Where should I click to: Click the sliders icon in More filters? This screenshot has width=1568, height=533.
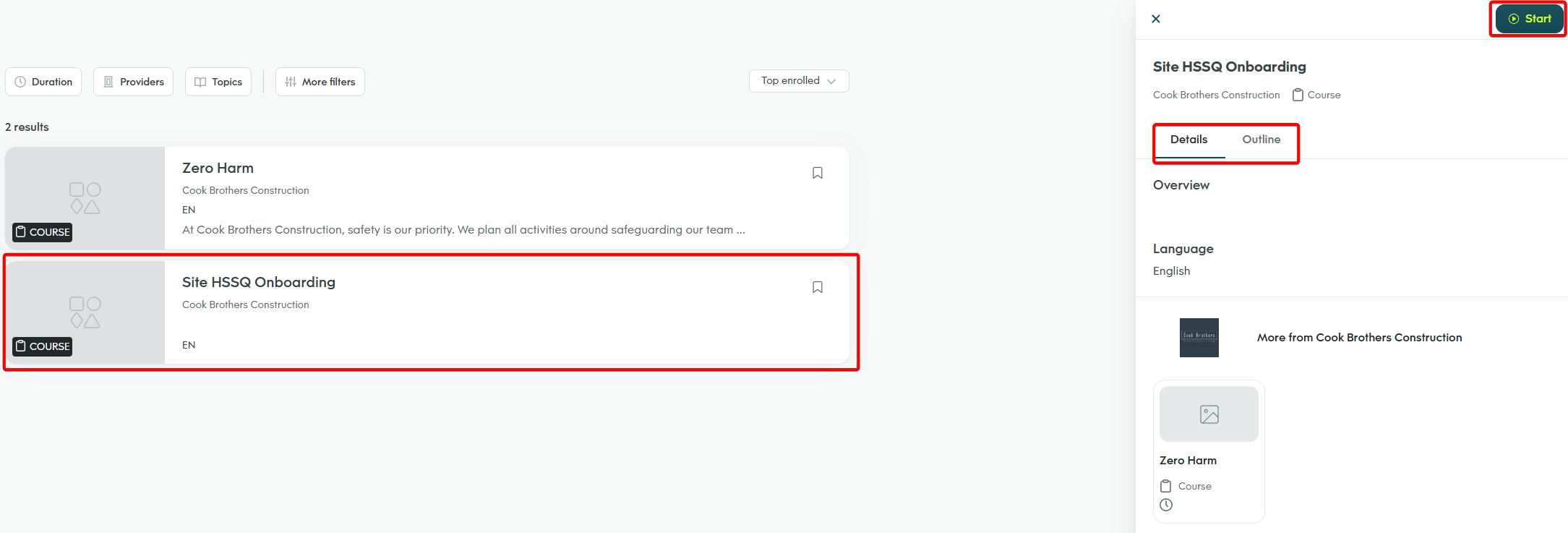click(x=291, y=82)
